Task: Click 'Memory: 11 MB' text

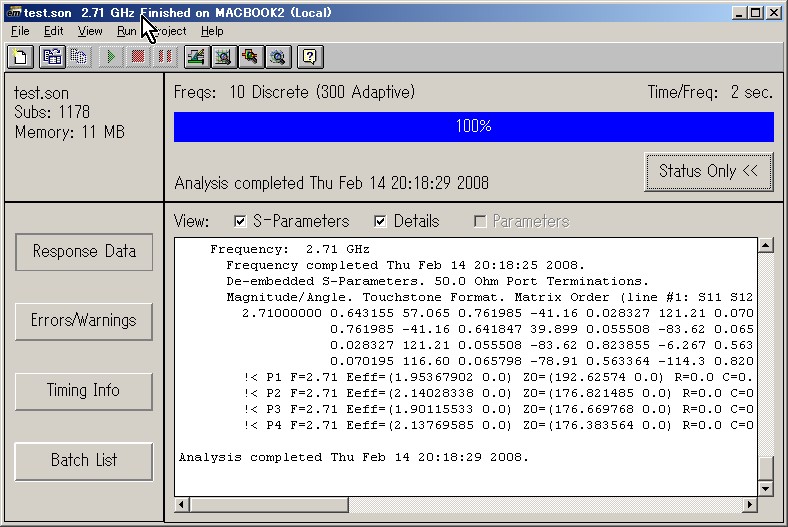Action: [69, 132]
